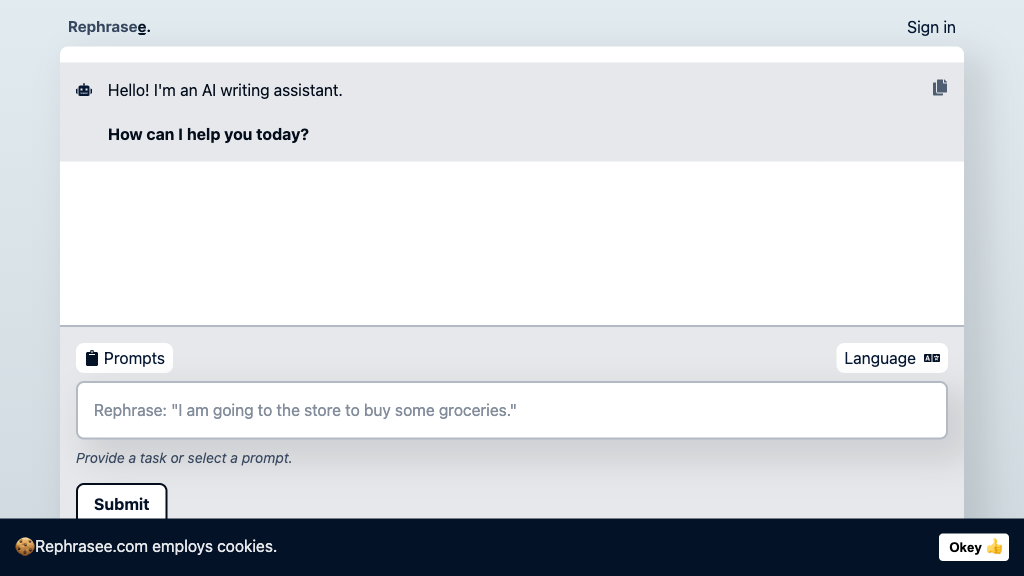Focus the Rephrase text input field
Screen dimensions: 1024x576
[x=511, y=410]
